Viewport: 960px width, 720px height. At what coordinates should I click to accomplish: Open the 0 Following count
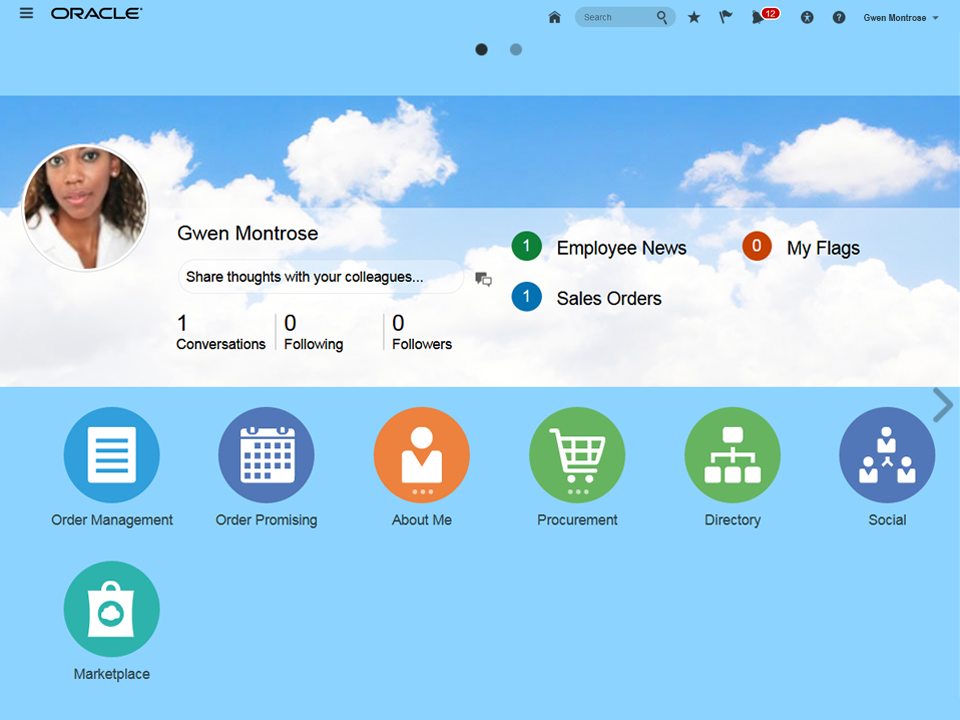point(313,332)
